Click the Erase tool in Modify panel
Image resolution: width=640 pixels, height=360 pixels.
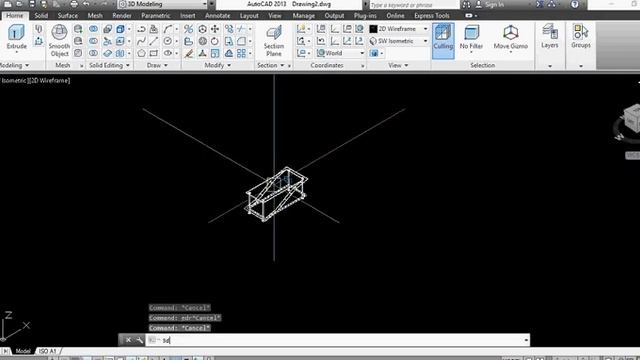pos(188,53)
